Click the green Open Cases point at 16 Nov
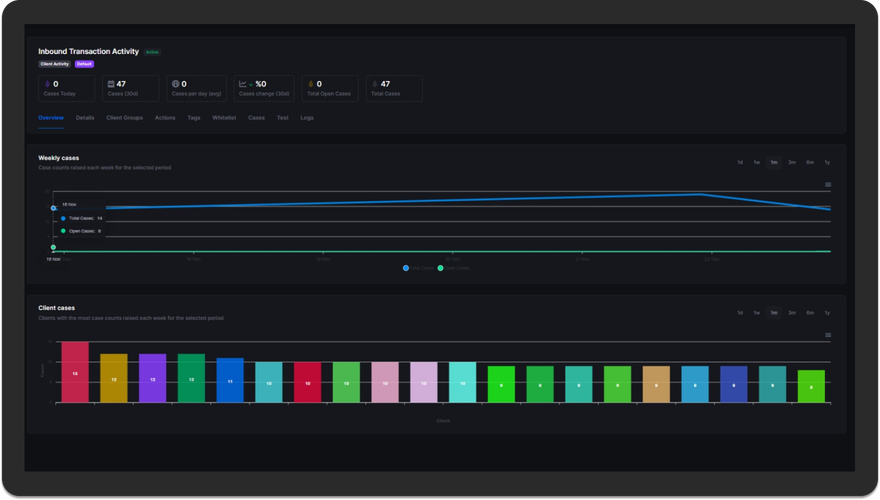This screenshot has width=880, height=500. pyautogui.click(x=53, y=247)
